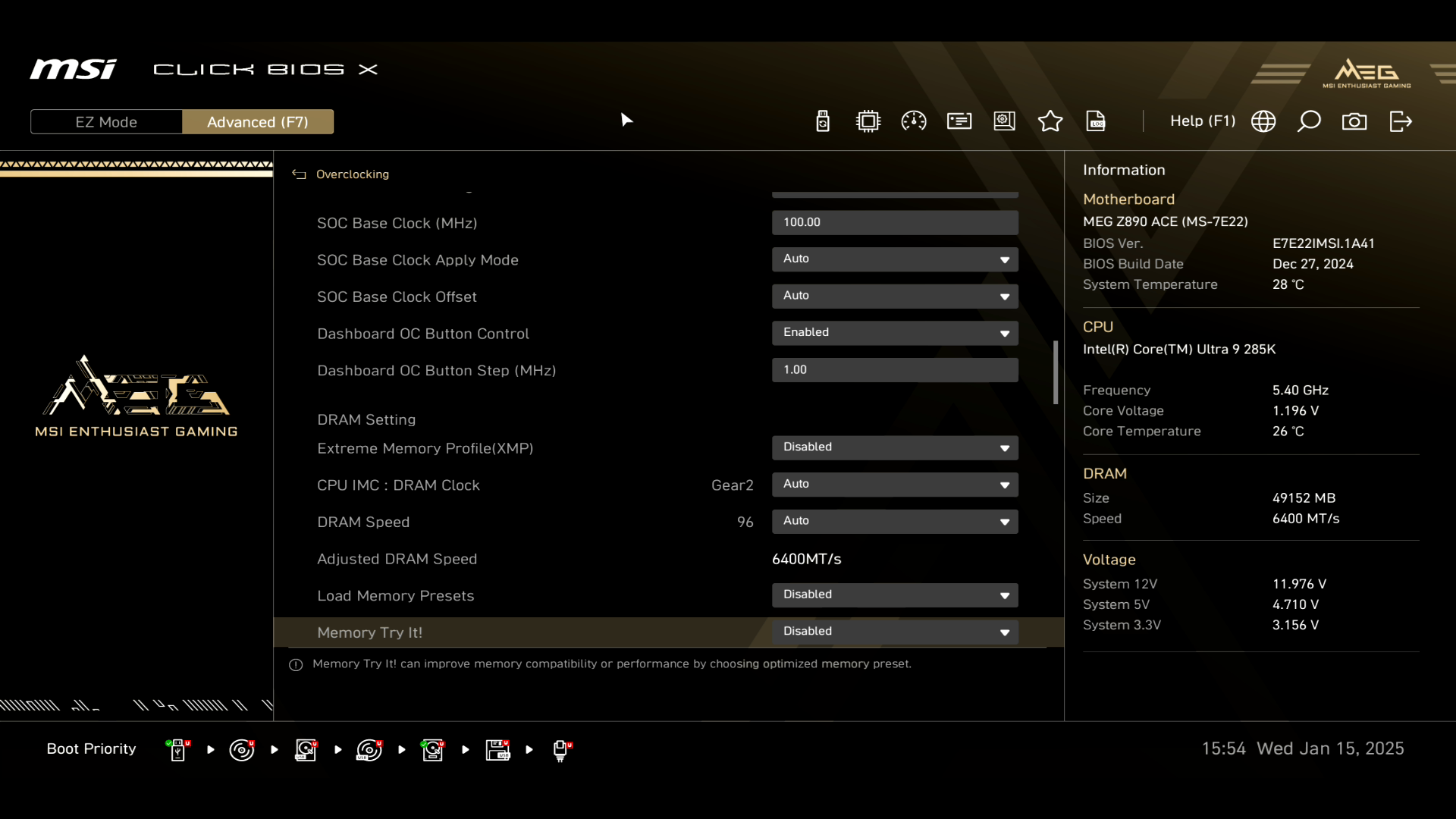Viewport: 1456px width, 819px height.
Task: Open the M-Flash USB update icon
Action: pos(822,121)
